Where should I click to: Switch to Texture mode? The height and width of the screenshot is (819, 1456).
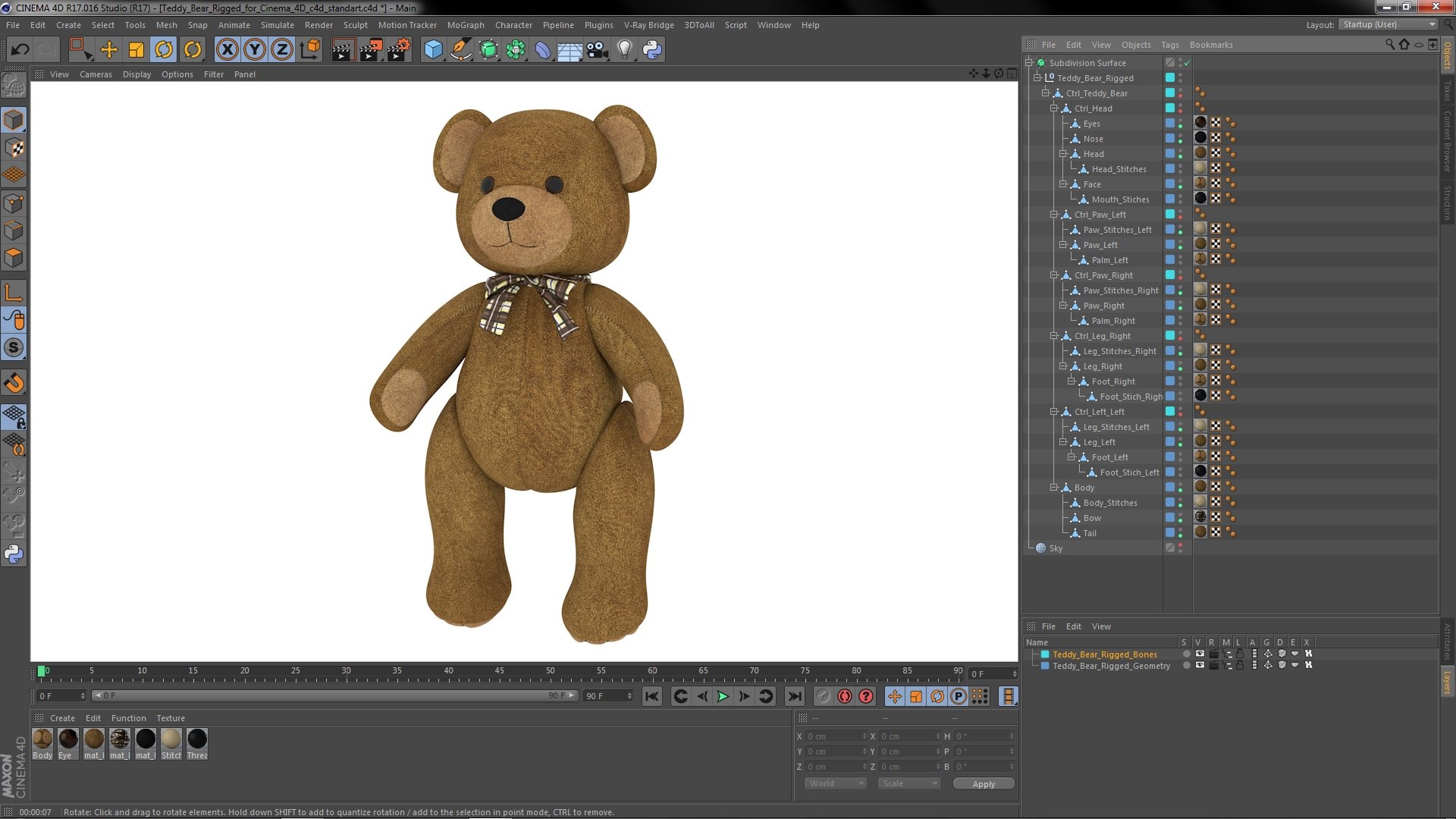pos(14,148)
